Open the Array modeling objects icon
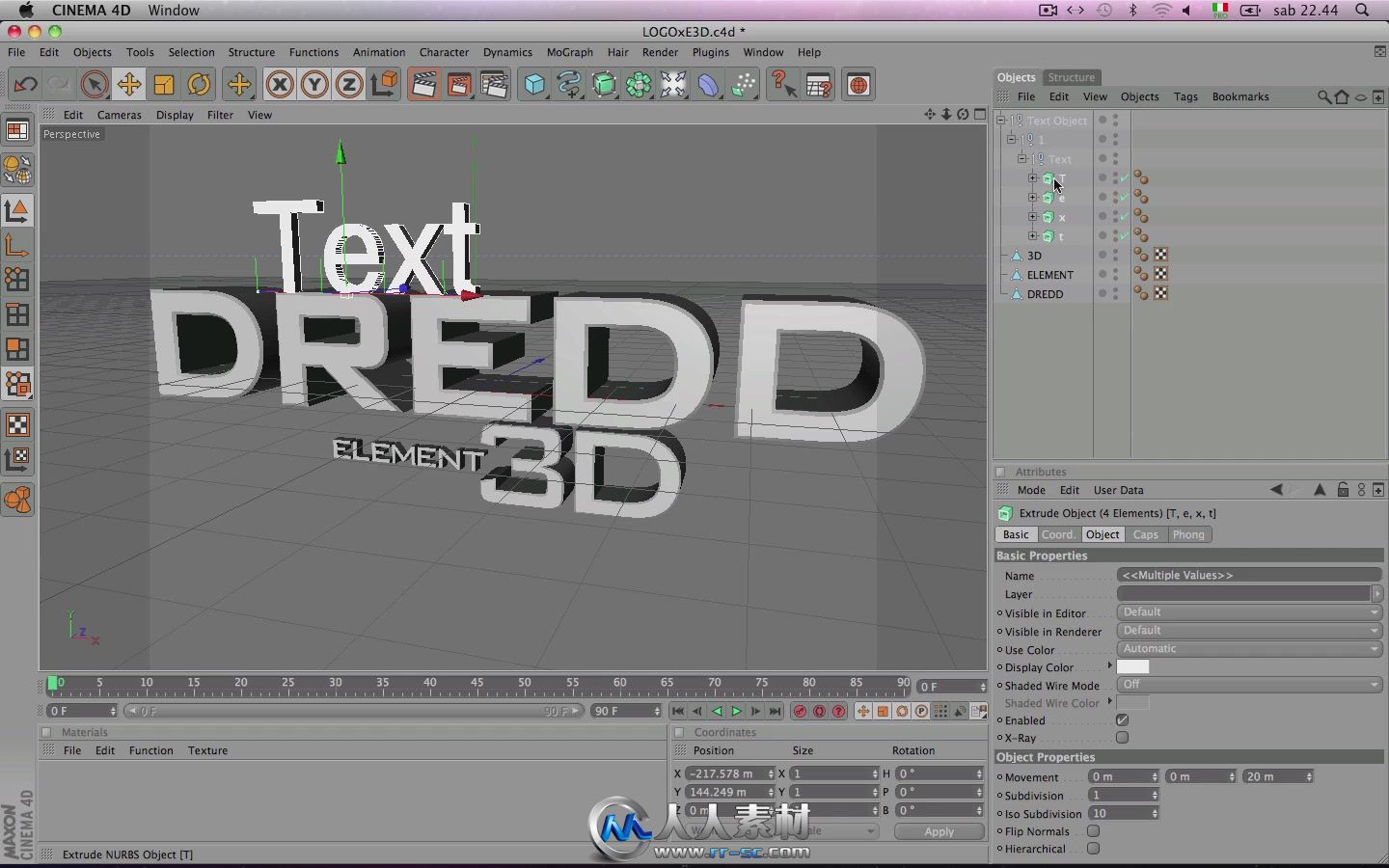The width and height of the screenshot is (1389, 868). tap(639, 85)
